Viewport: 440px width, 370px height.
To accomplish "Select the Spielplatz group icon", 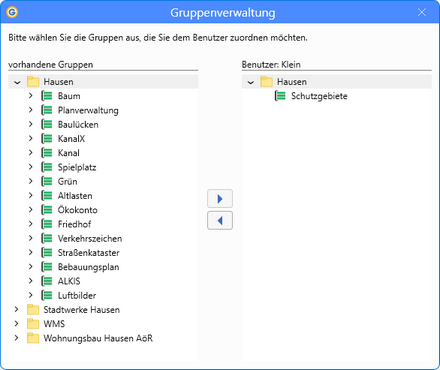I will coord(47,167).
